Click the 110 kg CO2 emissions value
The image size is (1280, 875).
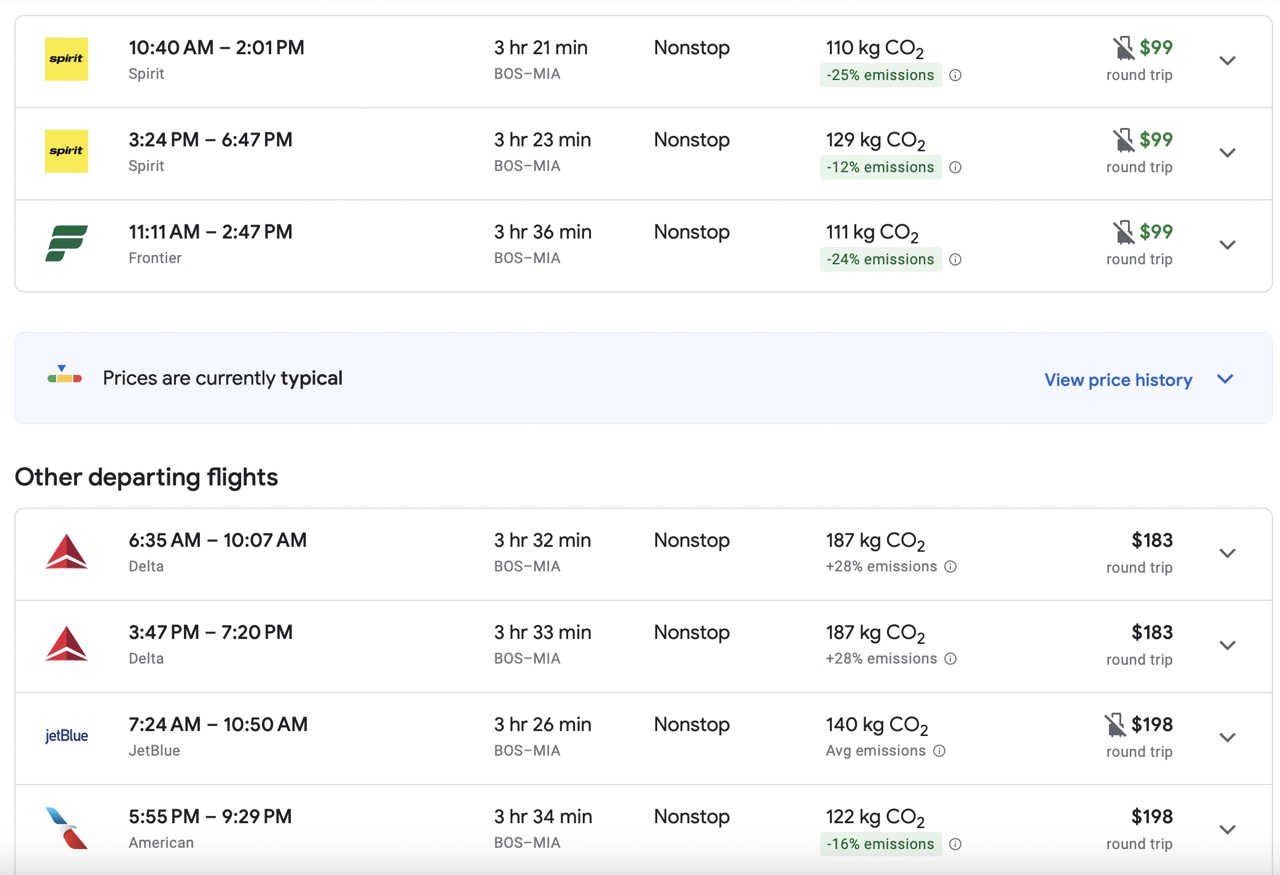[875, 48]
